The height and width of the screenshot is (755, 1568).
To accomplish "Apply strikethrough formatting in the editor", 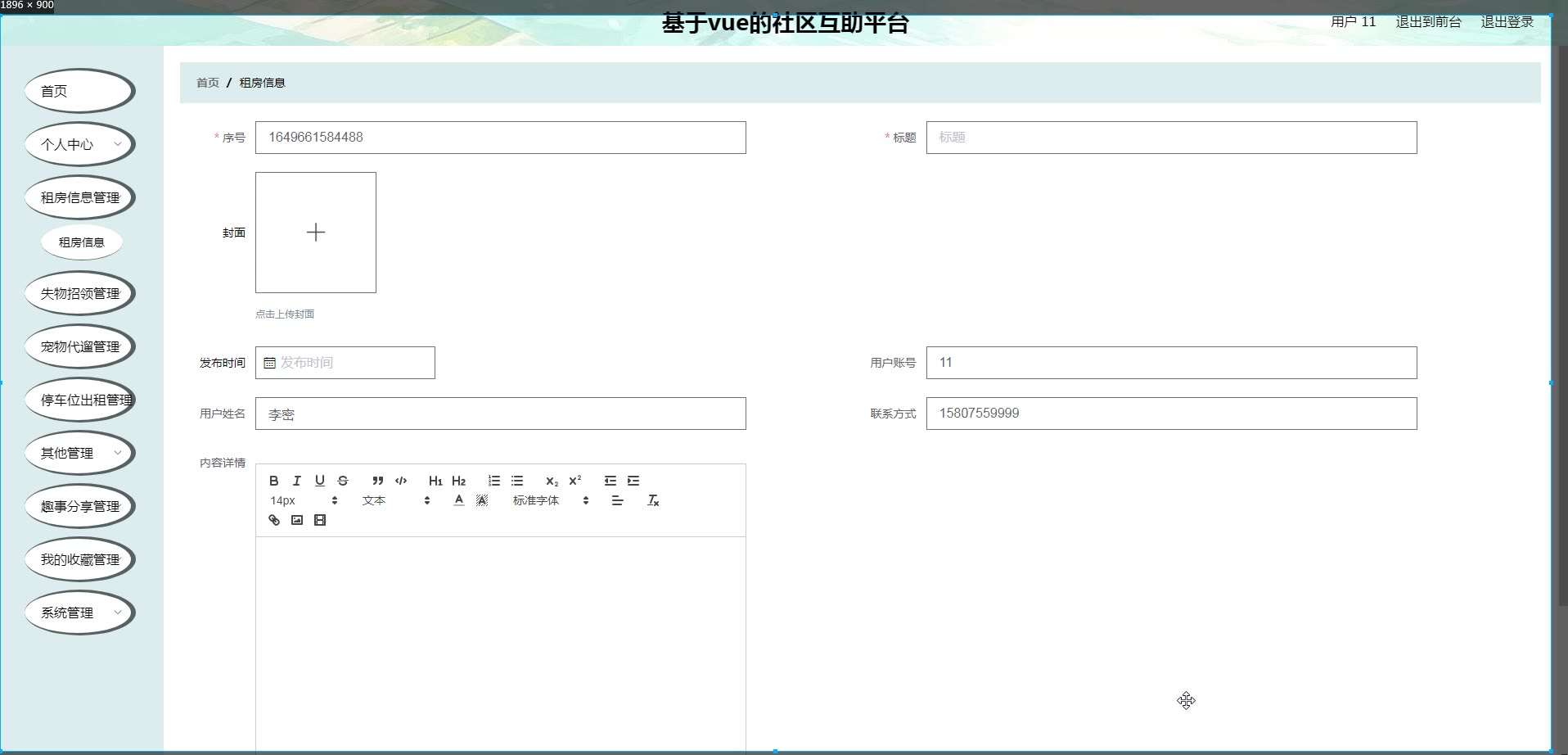I will tap(343, 481).
